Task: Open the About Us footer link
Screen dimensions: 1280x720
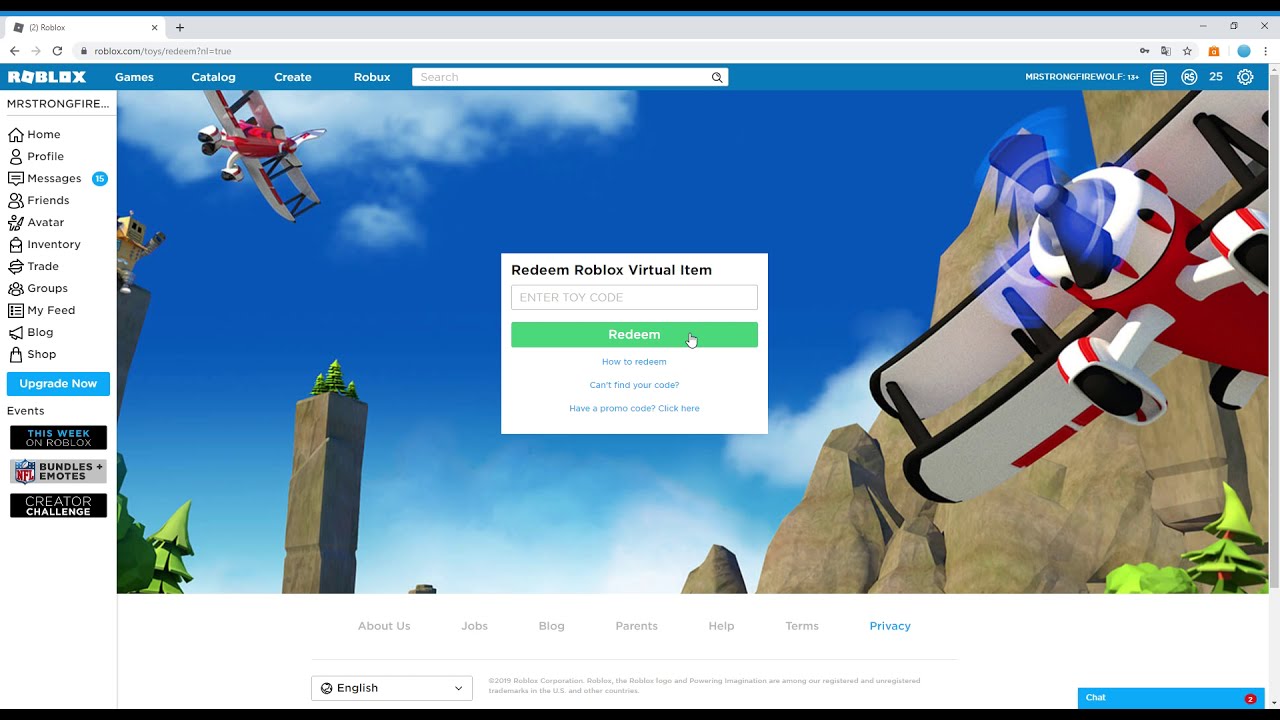Action: tap(384, 626)
